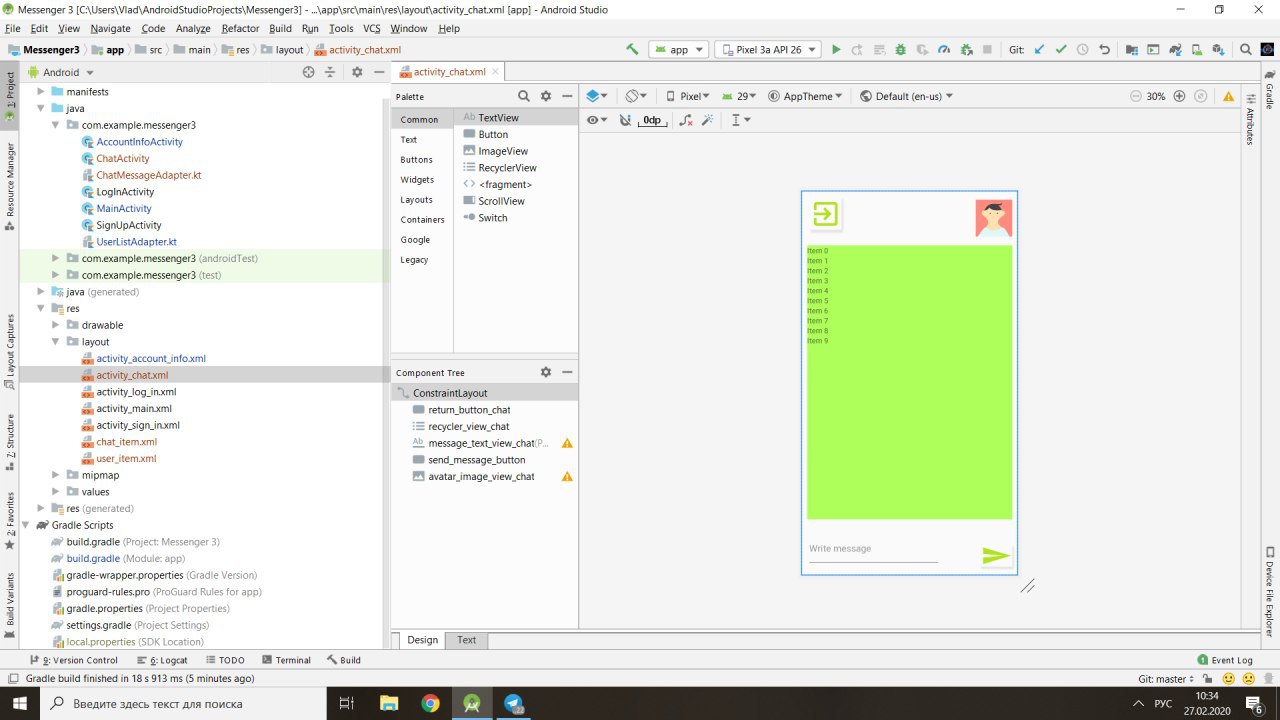Click the Make Project hammer icon

632,49
